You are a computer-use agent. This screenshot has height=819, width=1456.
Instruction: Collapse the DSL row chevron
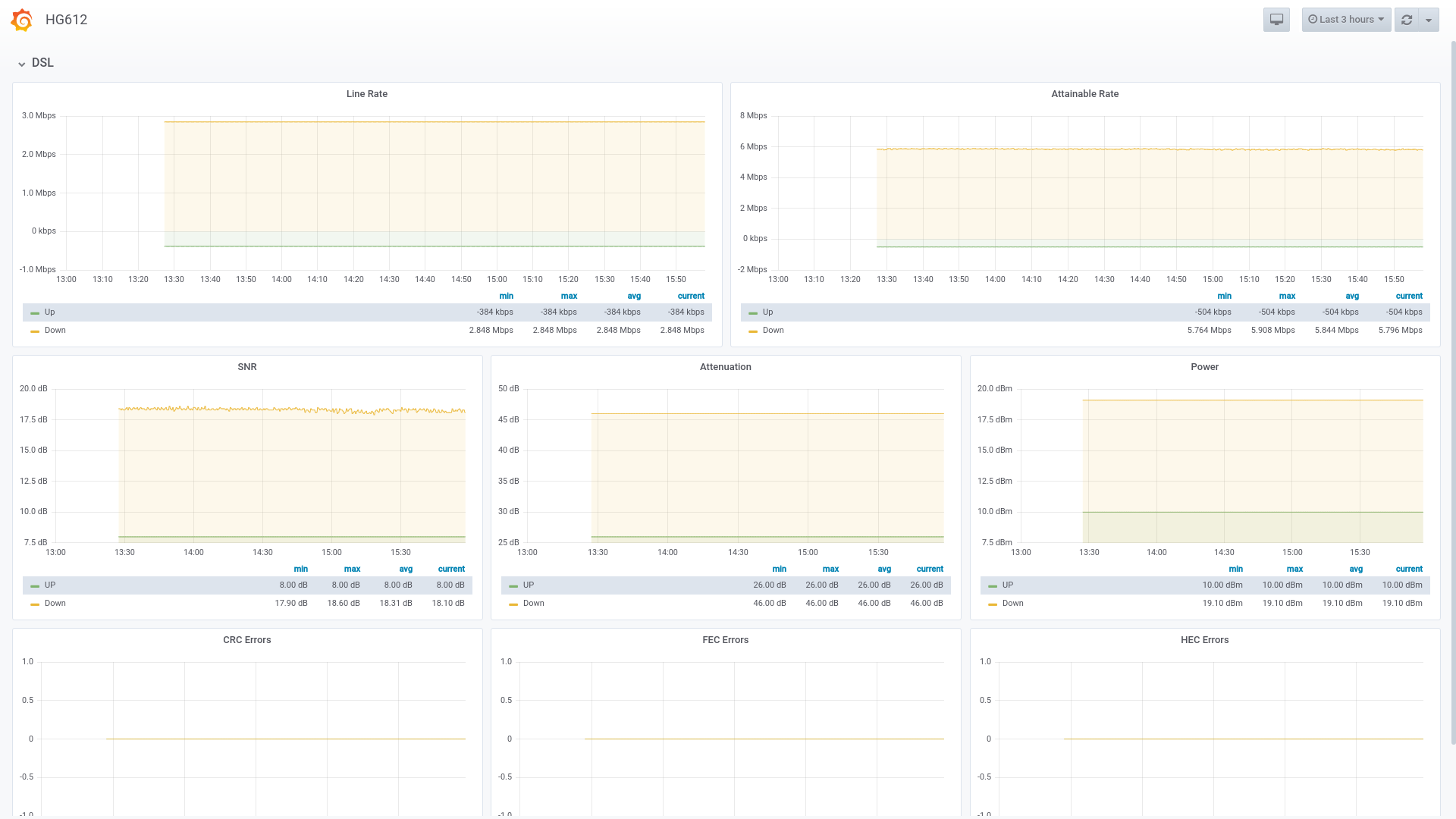click(x=22, y=64)
